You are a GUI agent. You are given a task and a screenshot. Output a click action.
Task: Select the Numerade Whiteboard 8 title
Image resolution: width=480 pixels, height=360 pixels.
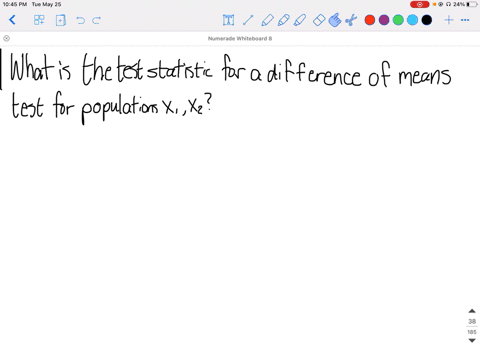pyautogui.click(x=240, y=38)
